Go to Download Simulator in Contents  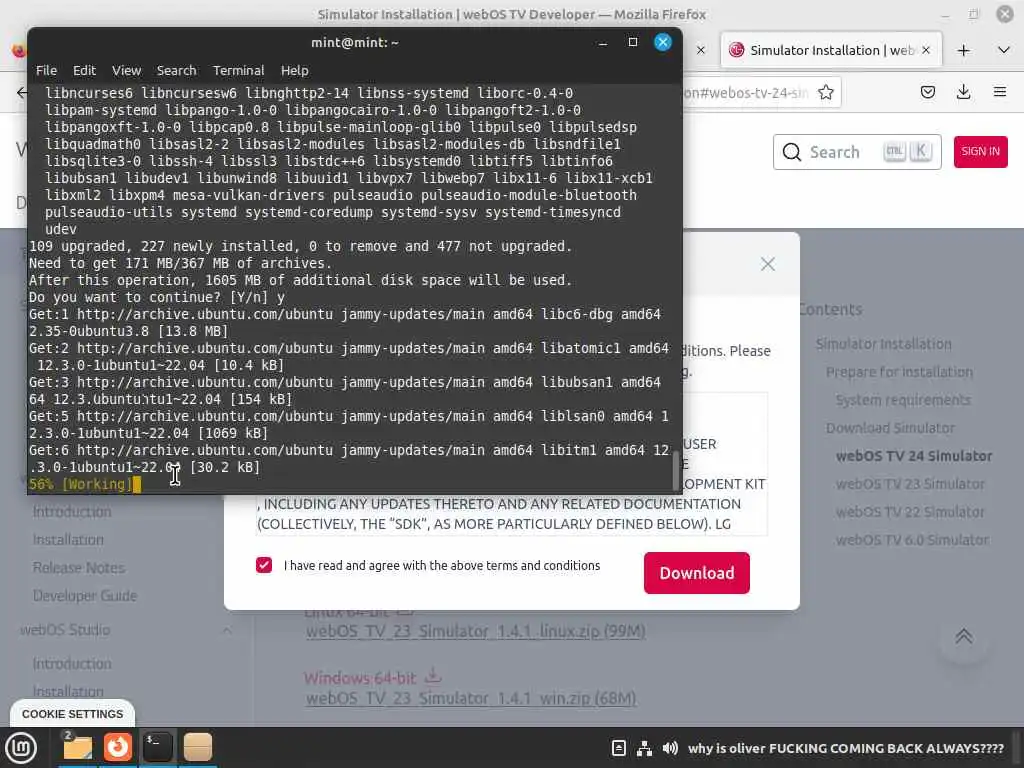click(x=890, y=428)
